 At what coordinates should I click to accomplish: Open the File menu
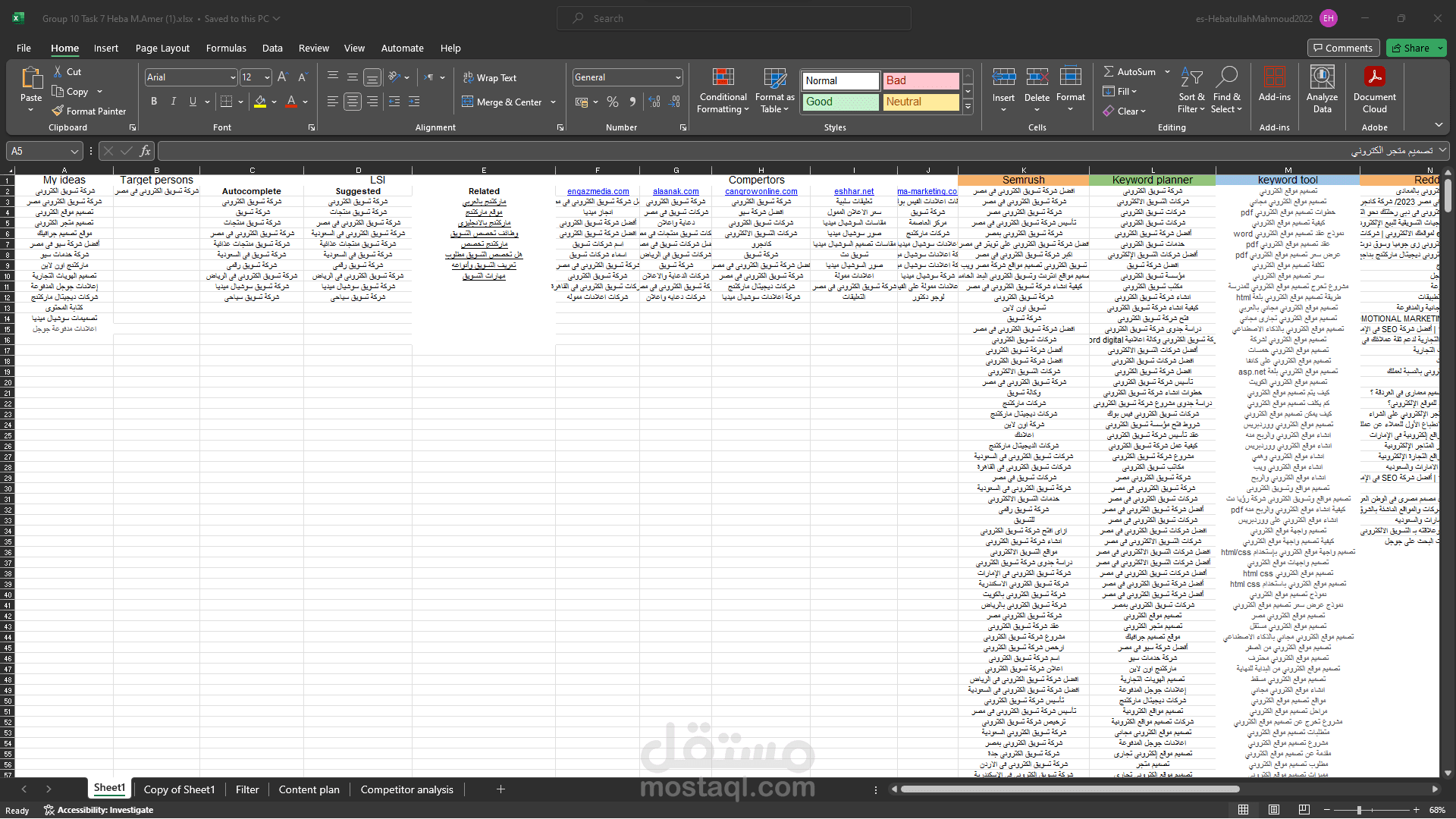[24, 48]
